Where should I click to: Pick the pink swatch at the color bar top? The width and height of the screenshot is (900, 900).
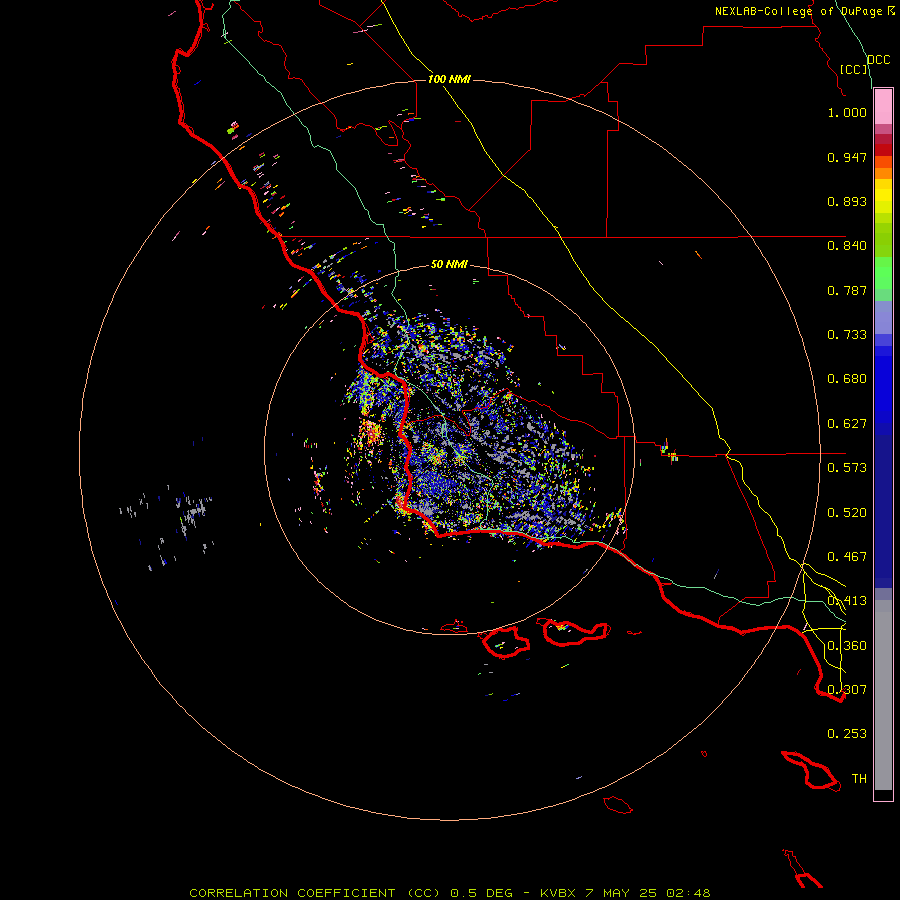point(883,106)
